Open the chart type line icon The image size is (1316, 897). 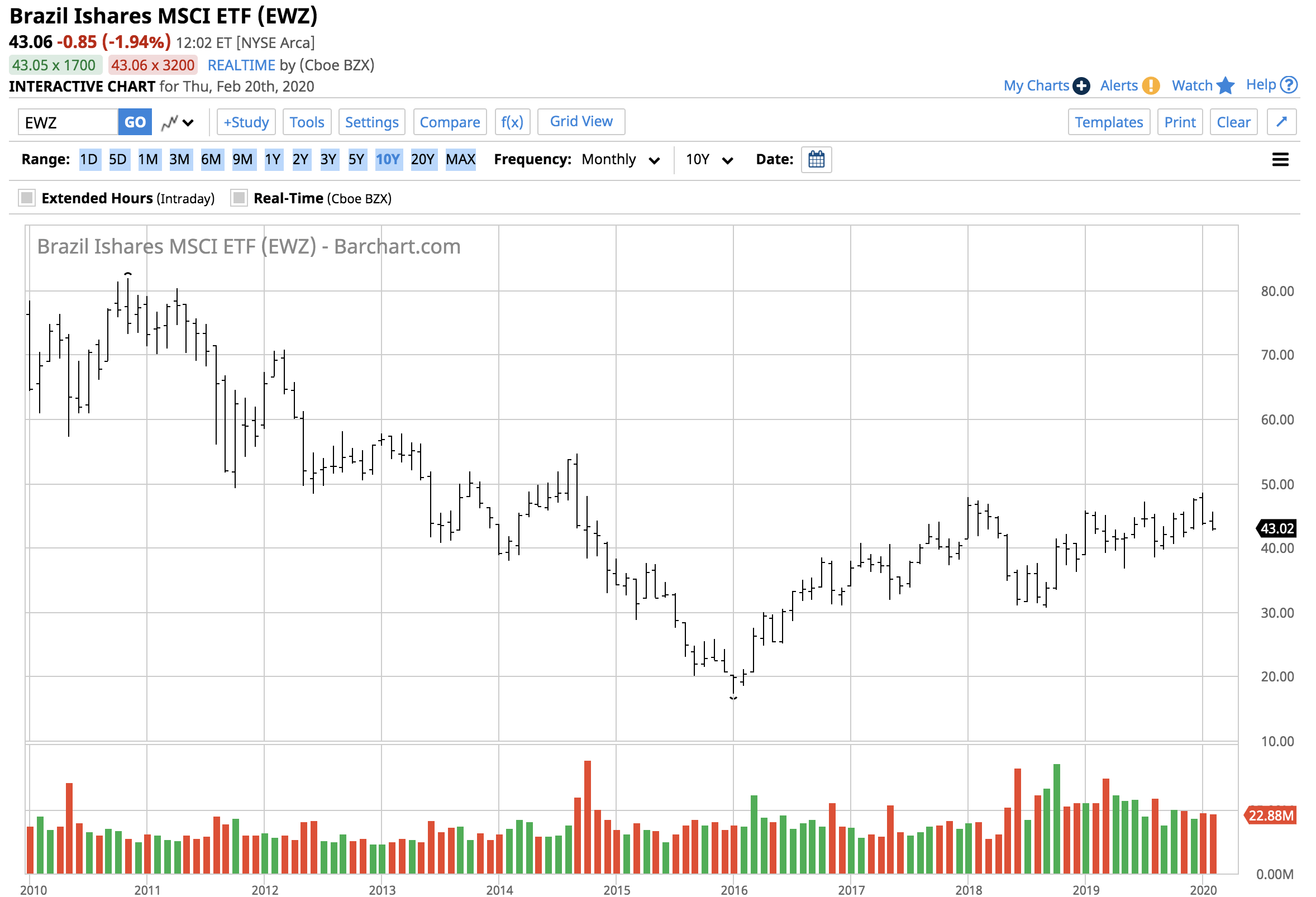[x=169, y=122]
